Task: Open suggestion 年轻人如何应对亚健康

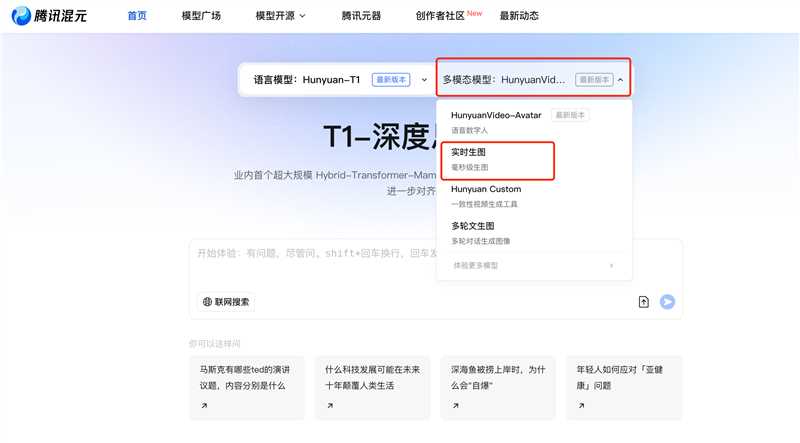Action: 624,387
